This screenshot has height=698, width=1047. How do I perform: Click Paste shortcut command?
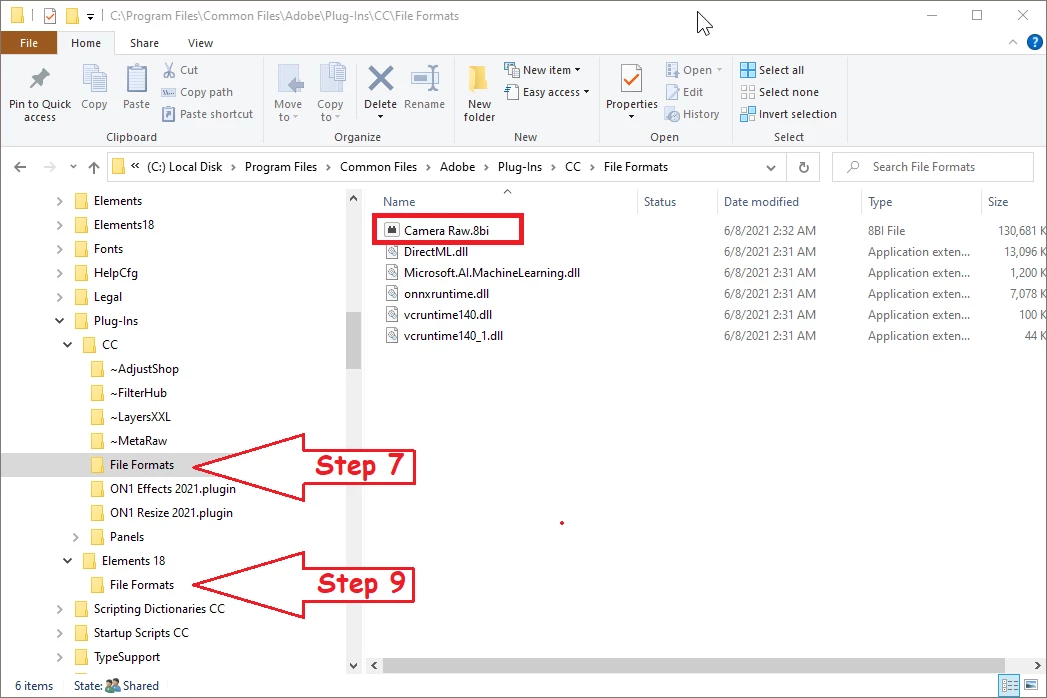(208, 114)
